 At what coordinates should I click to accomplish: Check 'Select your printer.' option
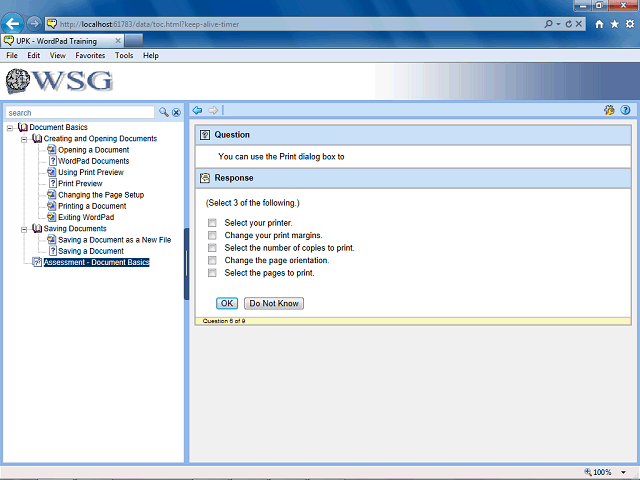(x=212, y=223)
